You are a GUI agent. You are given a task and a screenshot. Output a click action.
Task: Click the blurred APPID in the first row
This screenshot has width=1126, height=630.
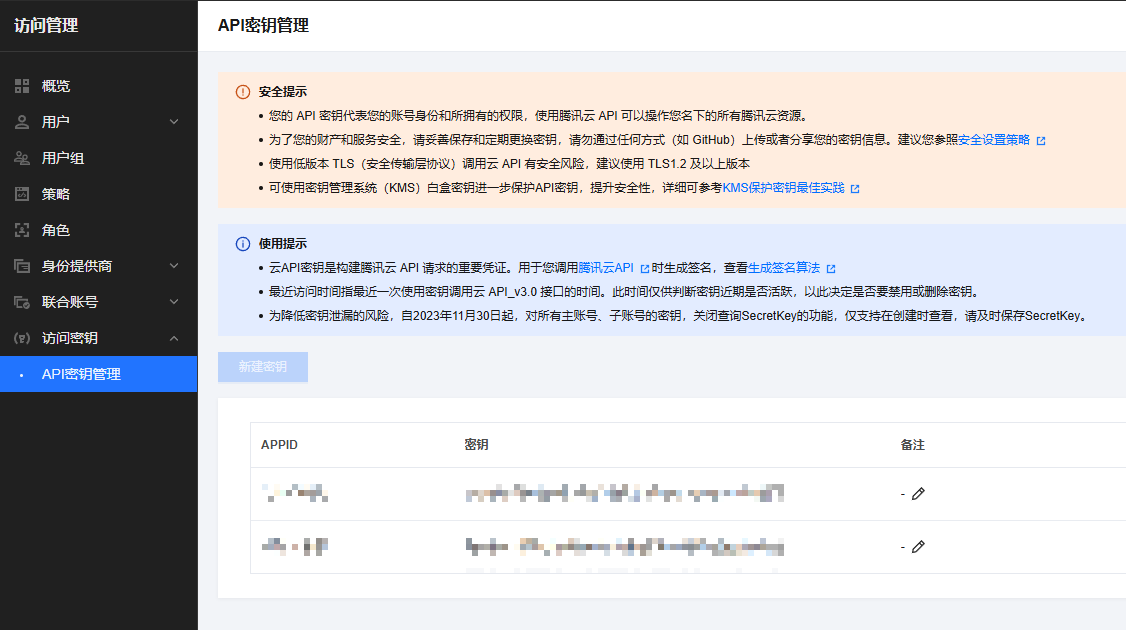(295, 493)
